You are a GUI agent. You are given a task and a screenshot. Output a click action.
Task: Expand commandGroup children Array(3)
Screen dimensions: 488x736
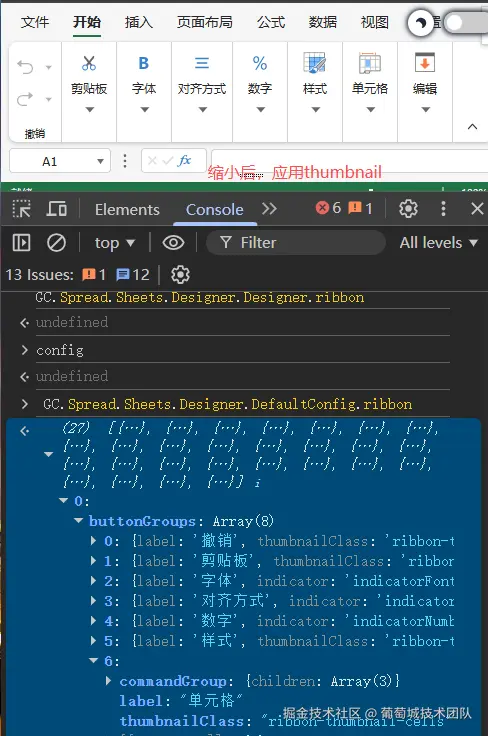pyautogui.click(x=109, y=680)
